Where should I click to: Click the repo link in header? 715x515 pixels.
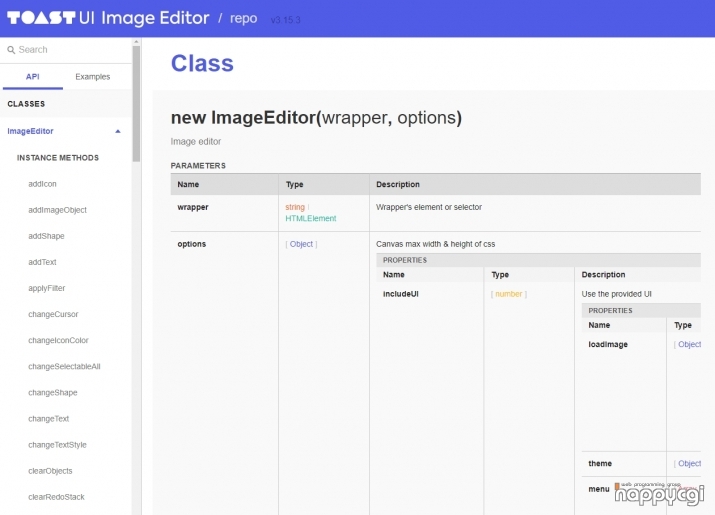click(244, 18)
